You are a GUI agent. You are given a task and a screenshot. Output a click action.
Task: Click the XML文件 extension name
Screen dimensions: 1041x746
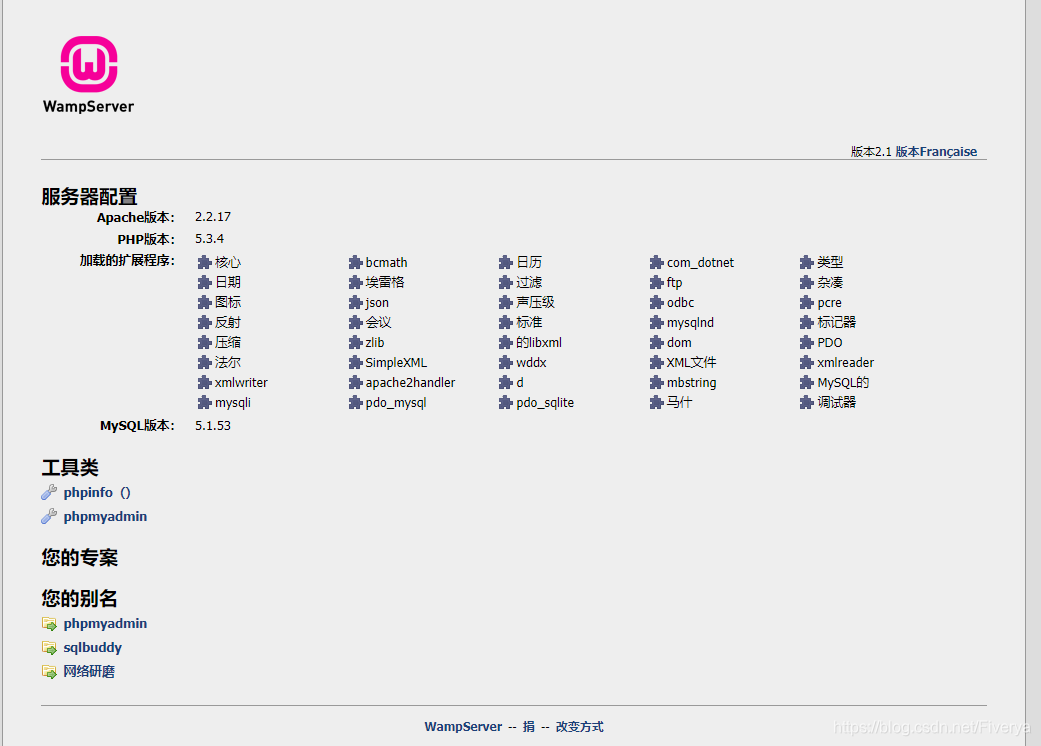tap(692, 362)
